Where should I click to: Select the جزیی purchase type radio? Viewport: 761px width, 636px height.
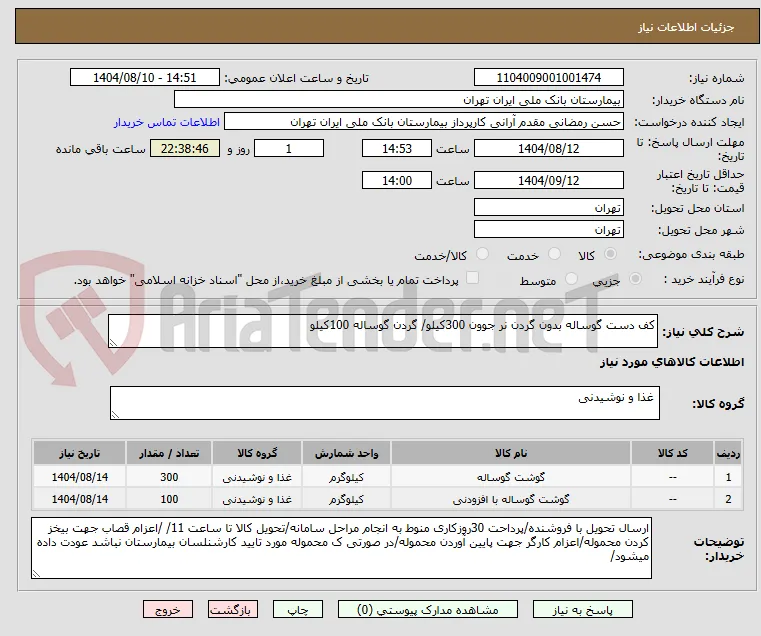pos(635,279)
